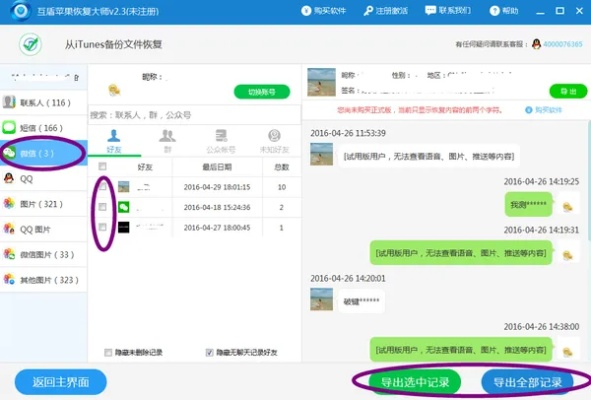The height and width of the screenshot is (400, 591).
Task: Click the contacts icon beside 联系人
Action: (x=9, y=102)
